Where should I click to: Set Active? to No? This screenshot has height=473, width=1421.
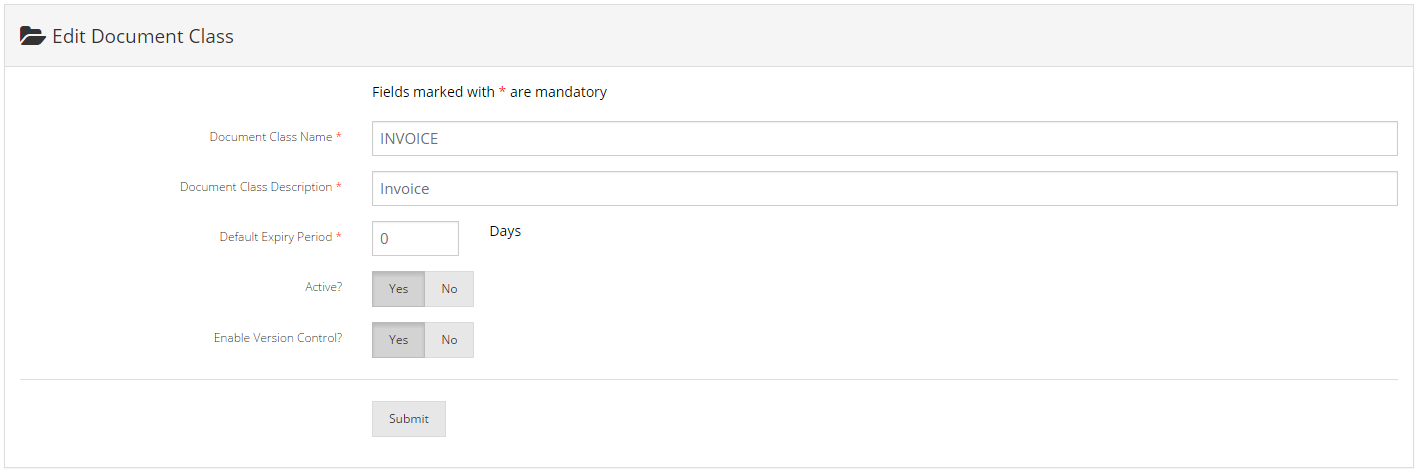(449, 289)
